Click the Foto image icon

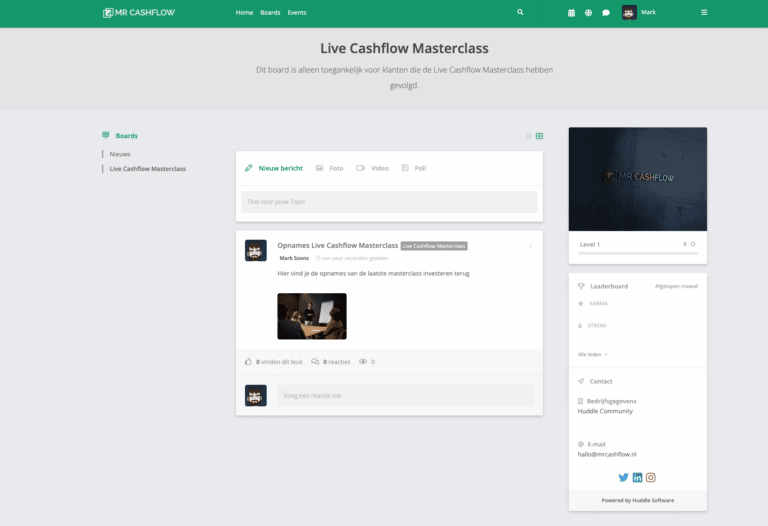click(319, 168)
